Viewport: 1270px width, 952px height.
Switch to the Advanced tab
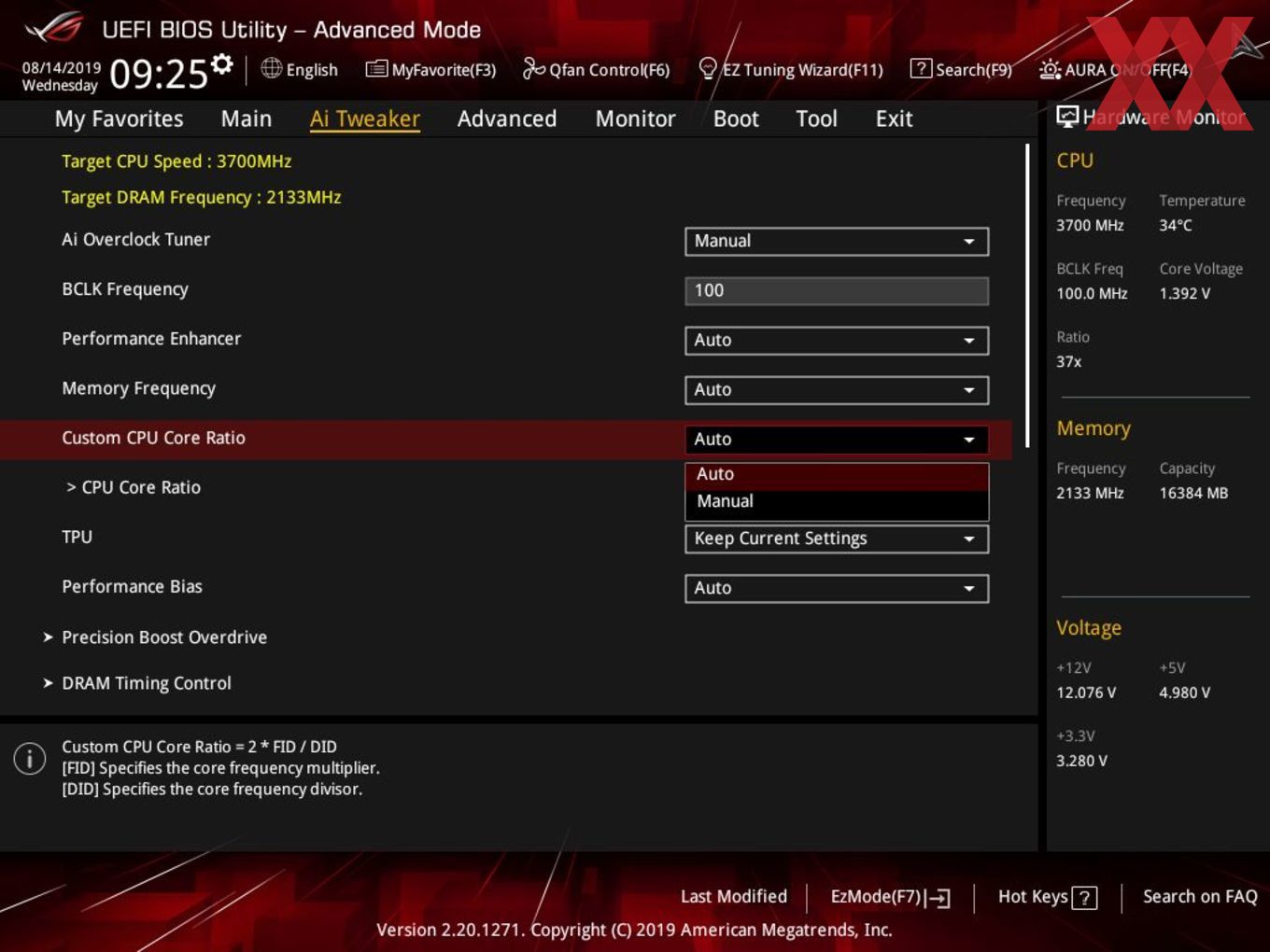click(507, 119)
